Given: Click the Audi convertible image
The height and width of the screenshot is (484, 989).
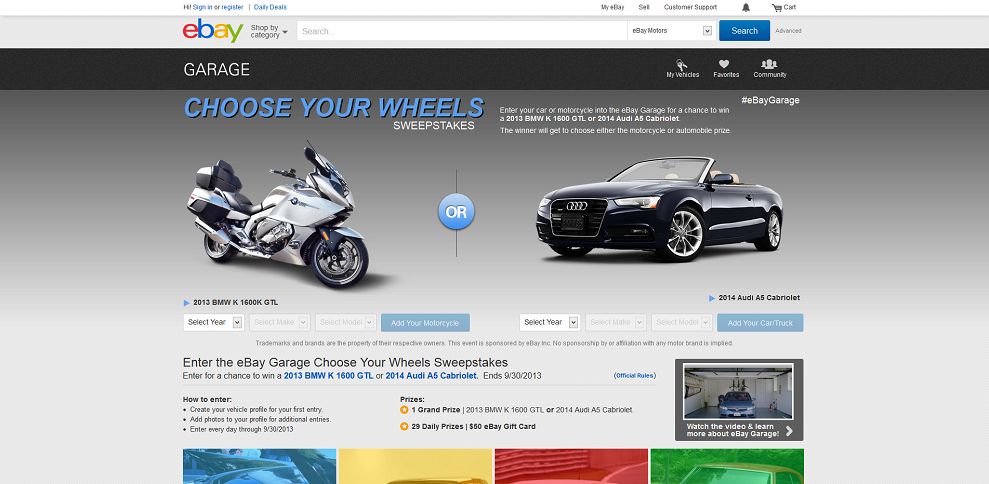Looking at the screenshot, I should (659, 210).
